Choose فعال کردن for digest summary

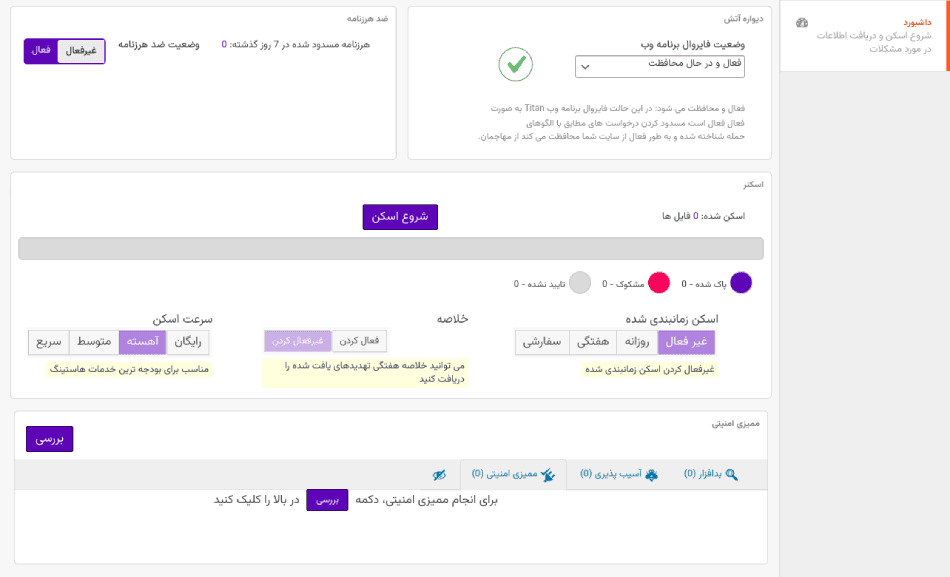(x=359, y=341)
